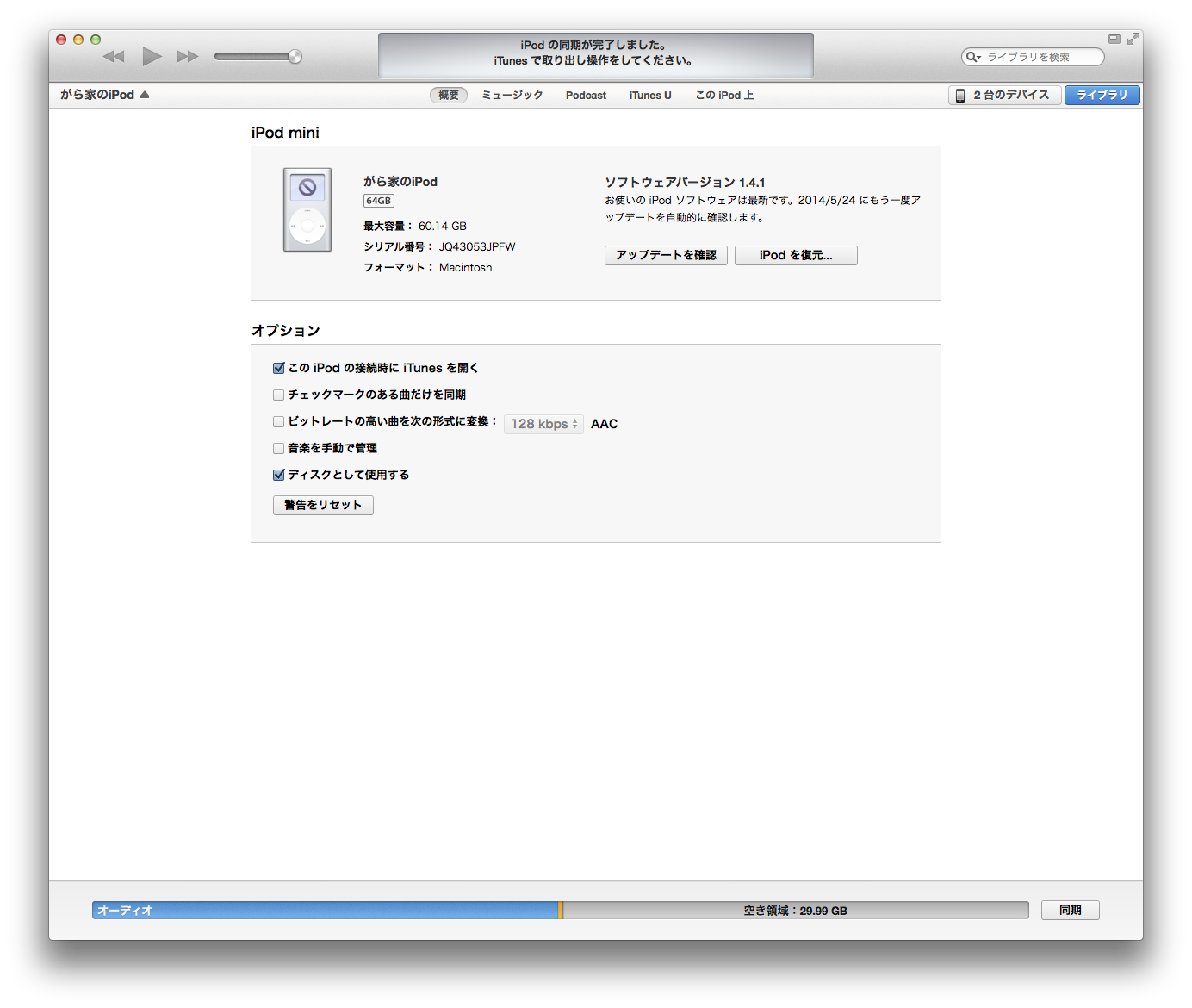This screenshot has height=1008, width=1192.
Task: Eject がら家のiPod with eject icon
Action: point(145,95)
